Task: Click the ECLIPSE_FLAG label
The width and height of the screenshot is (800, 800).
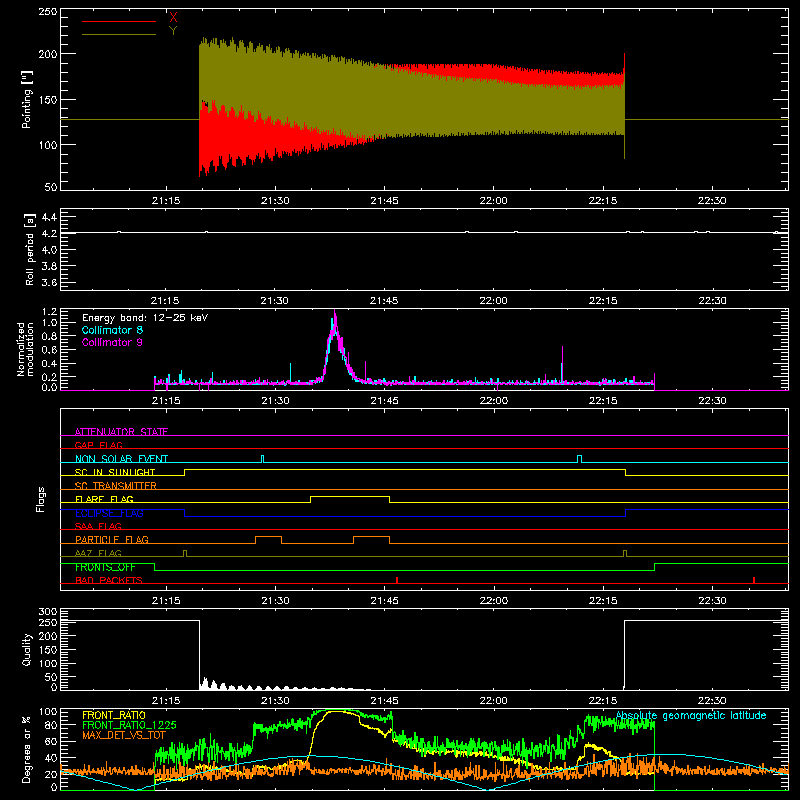Action: coord(109,513)
